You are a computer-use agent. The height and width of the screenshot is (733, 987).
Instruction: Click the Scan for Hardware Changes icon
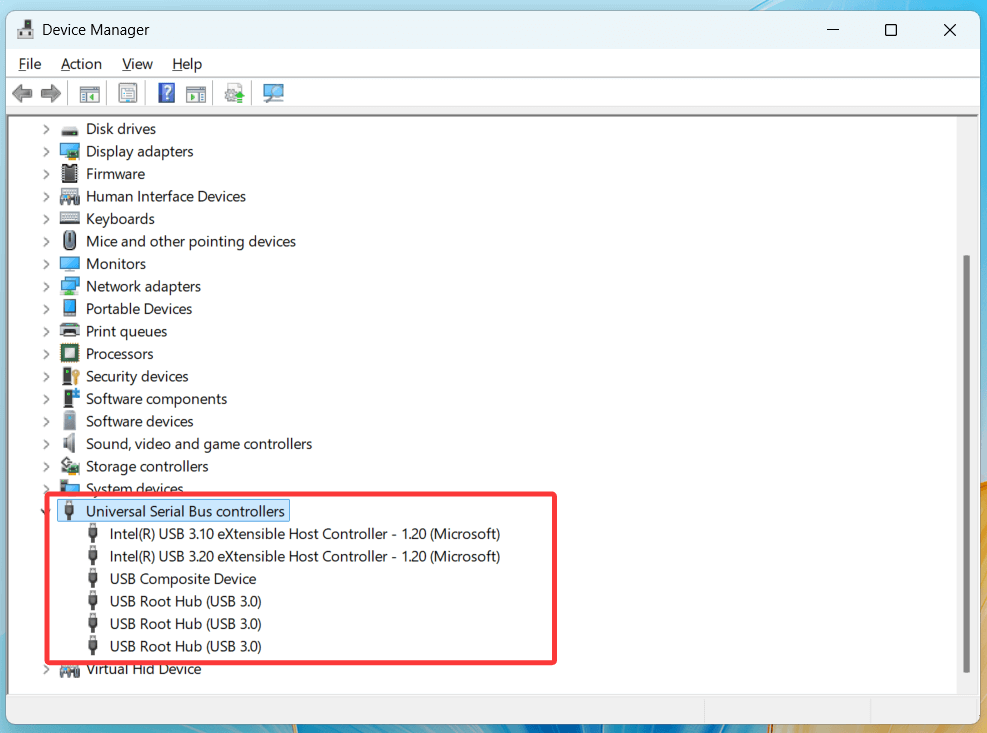coord(271,92)
